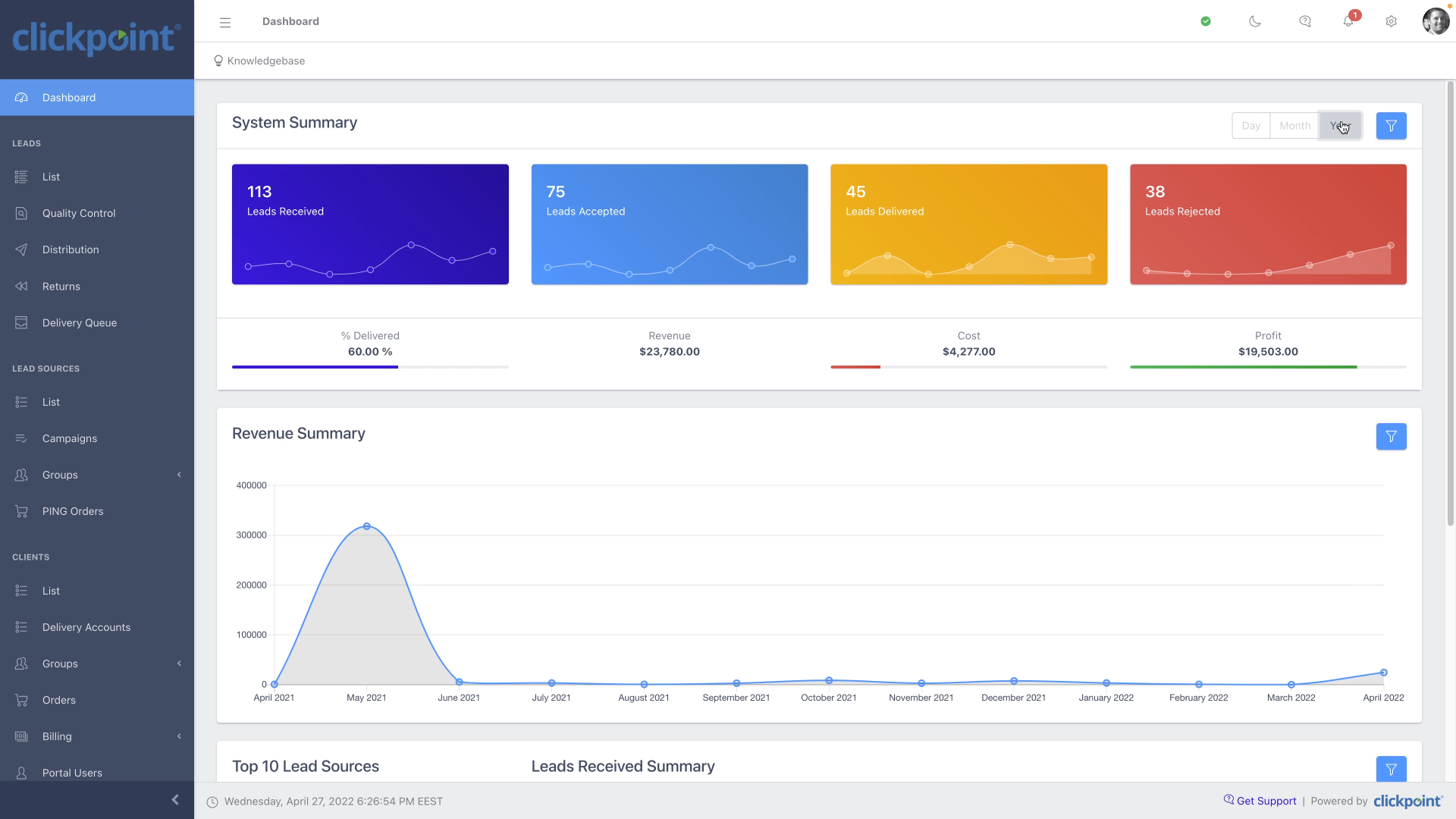The height and width of the screenshot is (819, 1456).
Task: Select Quality Control in the Leads menu
Action: [79, 213]
